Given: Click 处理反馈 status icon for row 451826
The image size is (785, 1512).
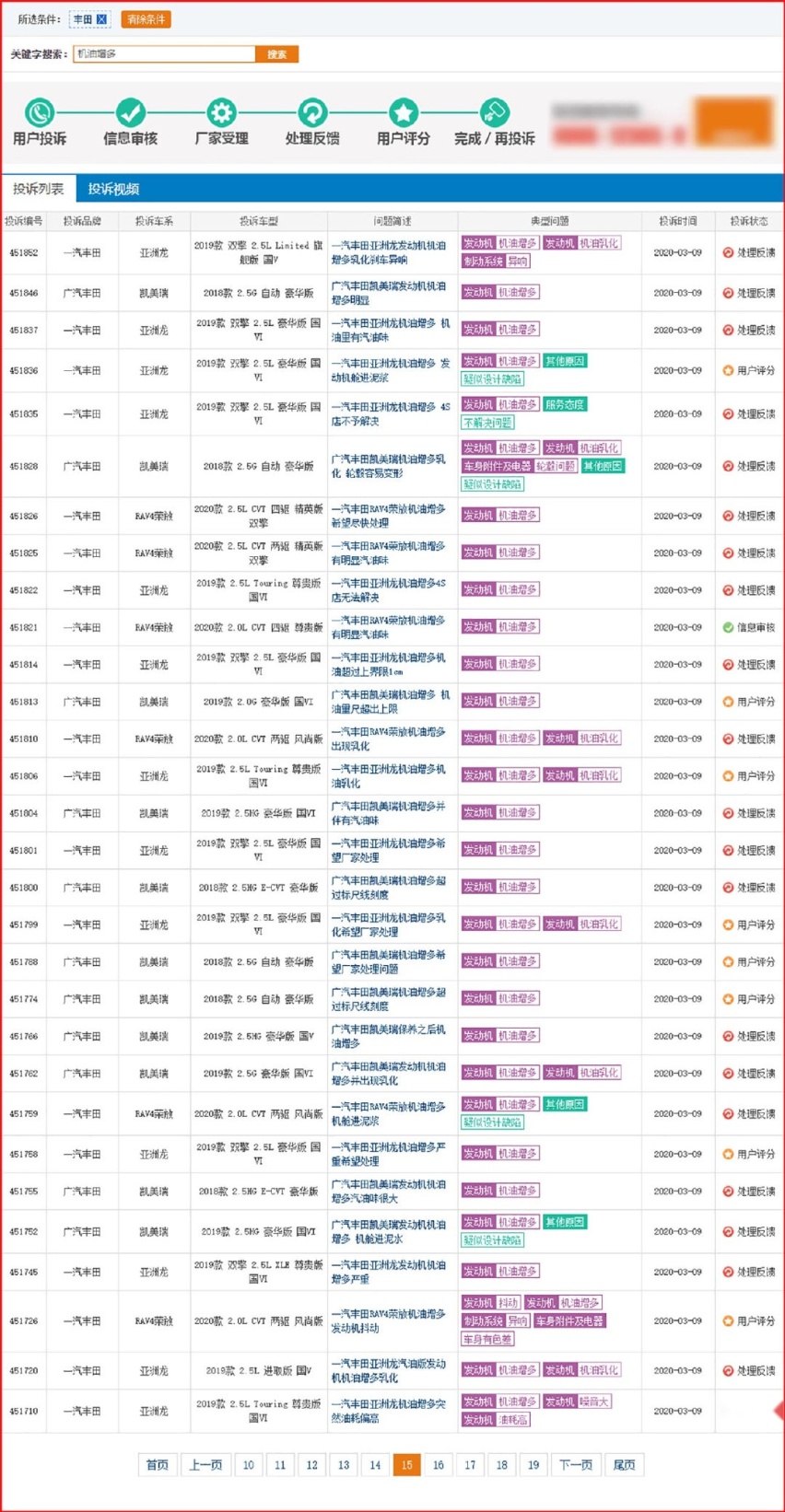Looking at the screenshot, I should point(728,516).
